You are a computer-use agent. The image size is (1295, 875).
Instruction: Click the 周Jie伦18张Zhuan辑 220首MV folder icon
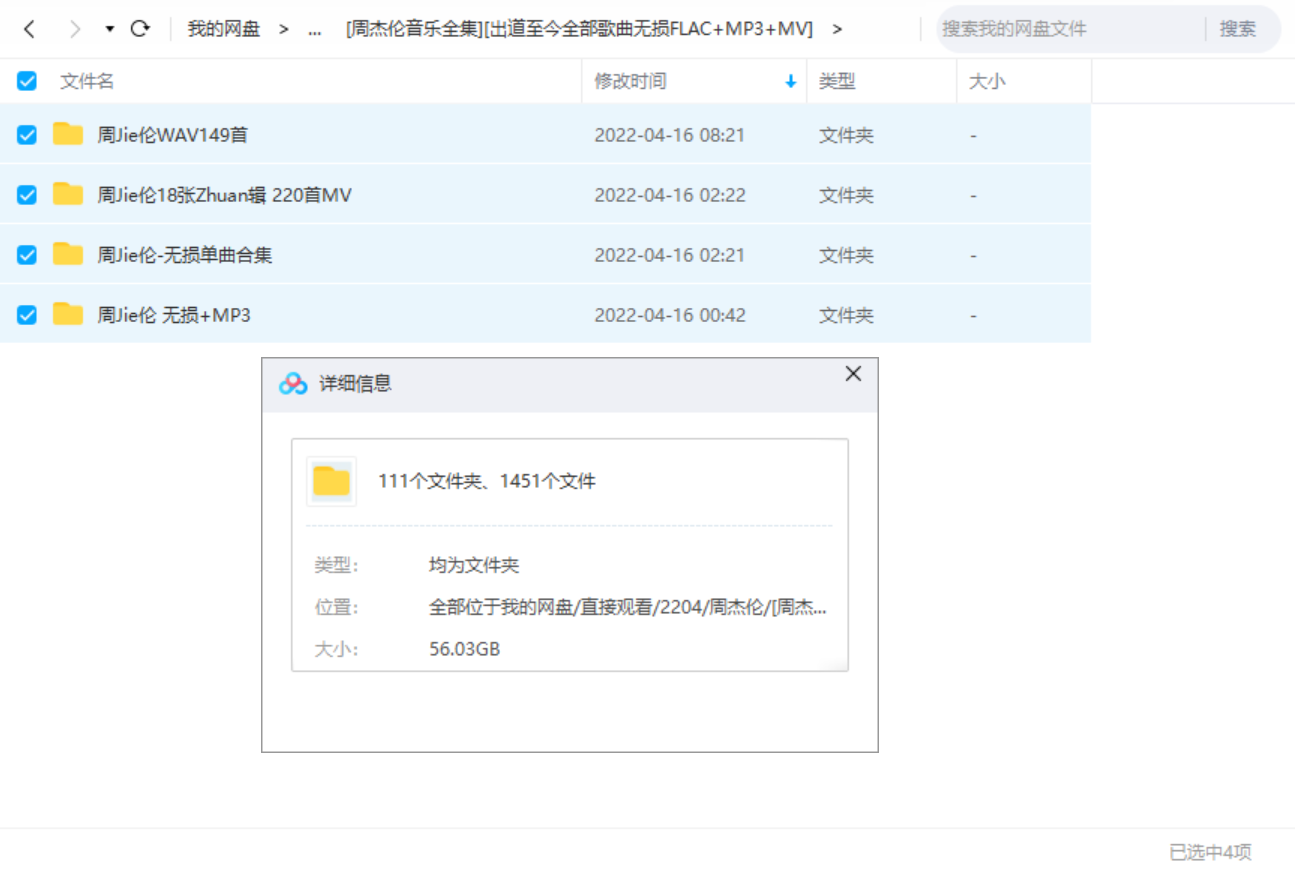68,194
